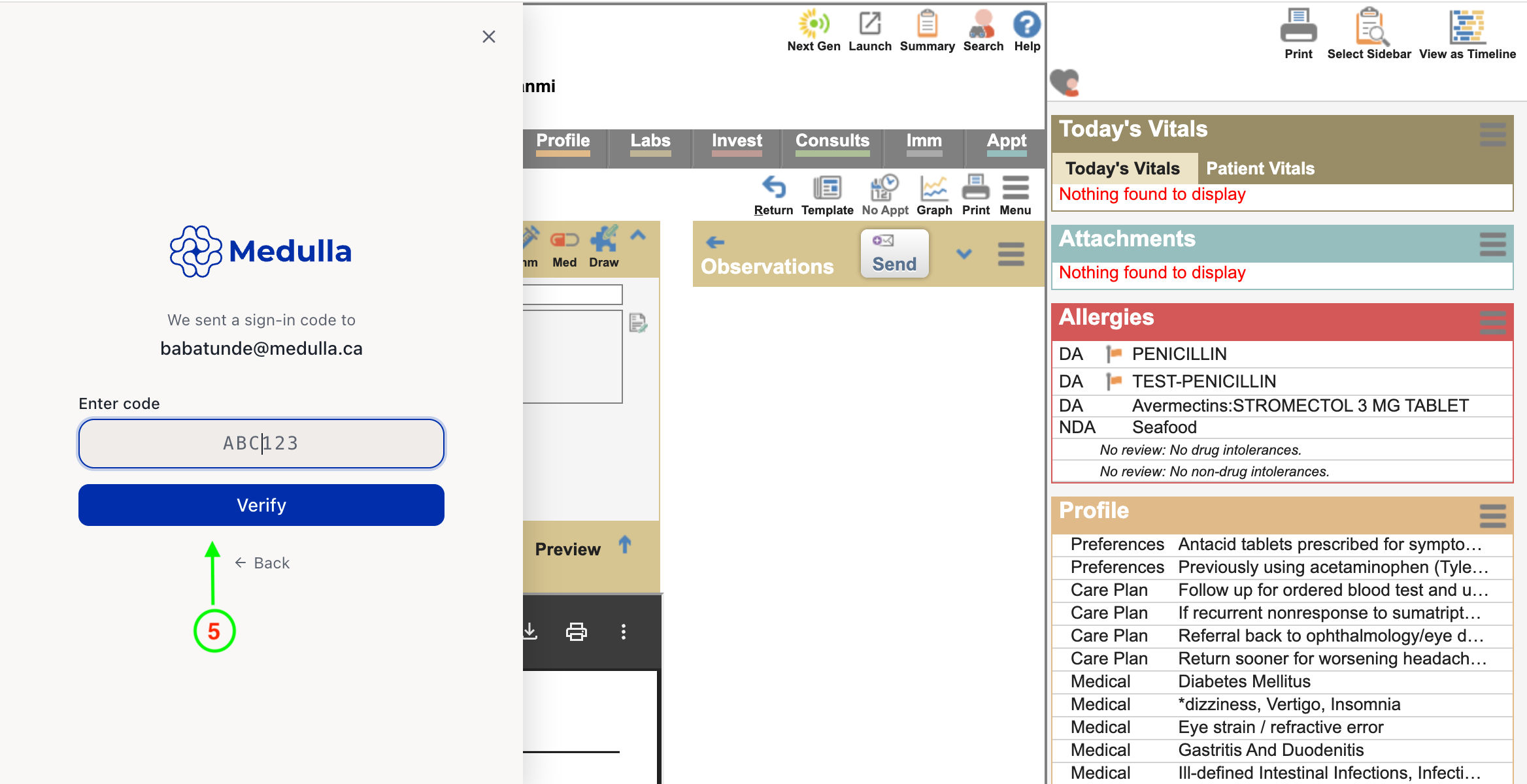Click the sidebar Print icon
Screen dimensions: 1527x784
[x=1298, y=35]
